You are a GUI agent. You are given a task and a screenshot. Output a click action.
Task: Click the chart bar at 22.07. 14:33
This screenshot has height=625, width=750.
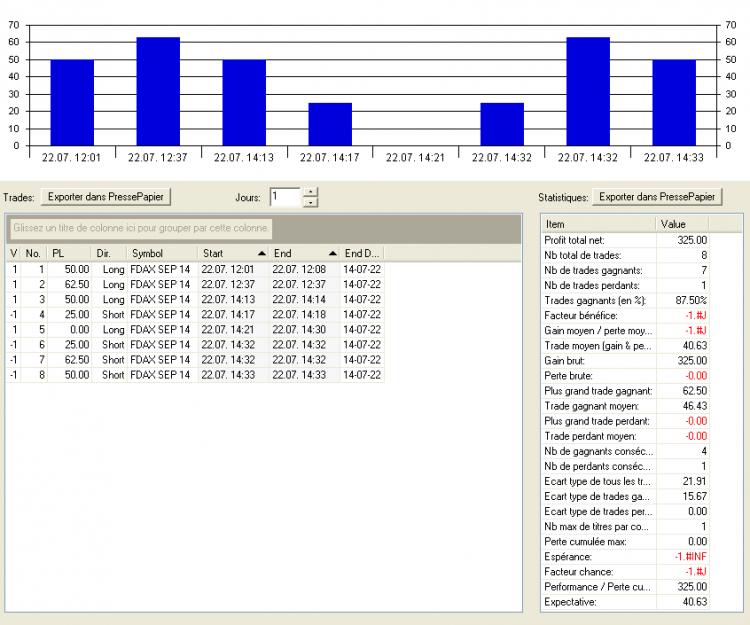tap(674, 102)
